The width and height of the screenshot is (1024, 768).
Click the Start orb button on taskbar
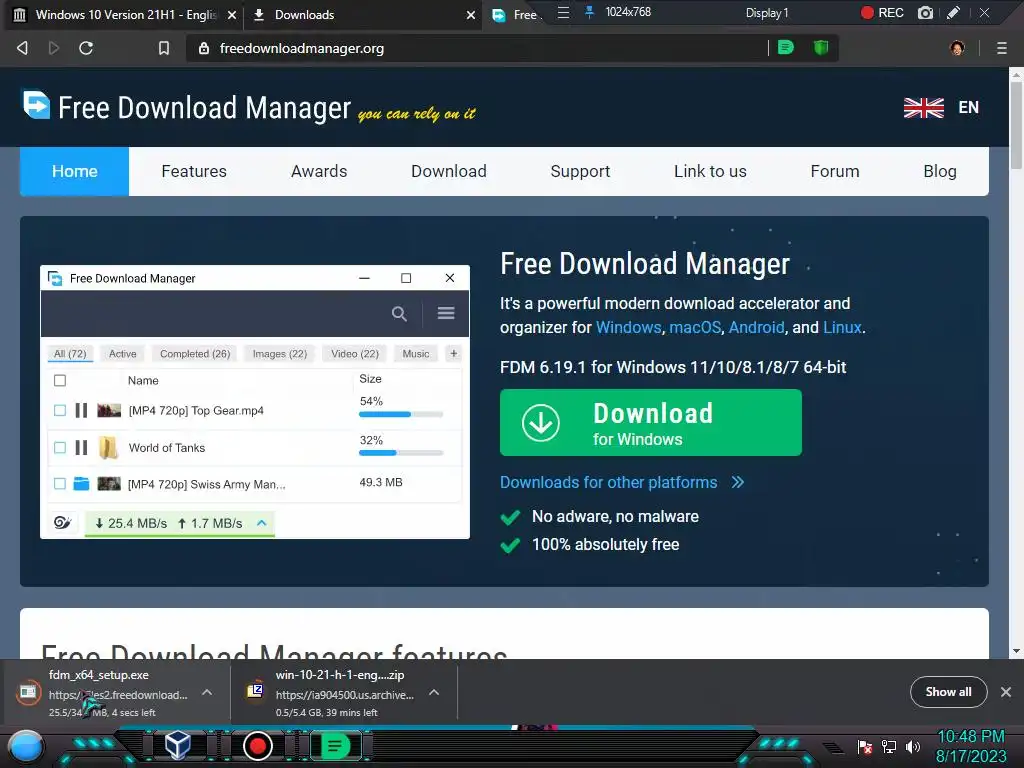click(26, 747)
